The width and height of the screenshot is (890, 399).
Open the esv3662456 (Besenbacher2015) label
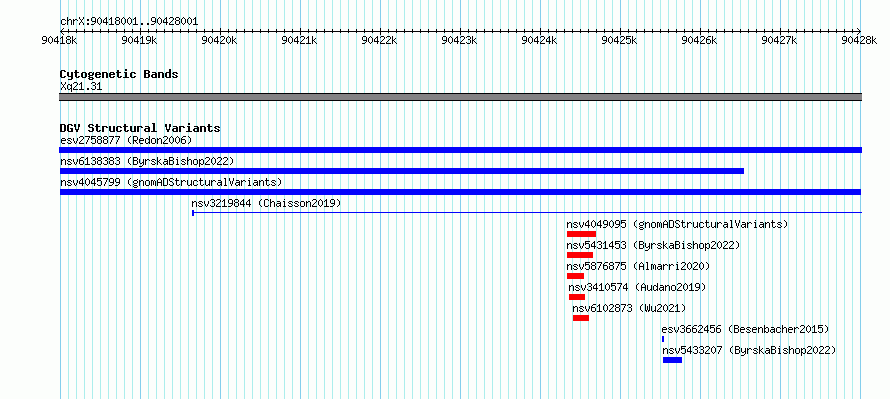tap(746, 329)
